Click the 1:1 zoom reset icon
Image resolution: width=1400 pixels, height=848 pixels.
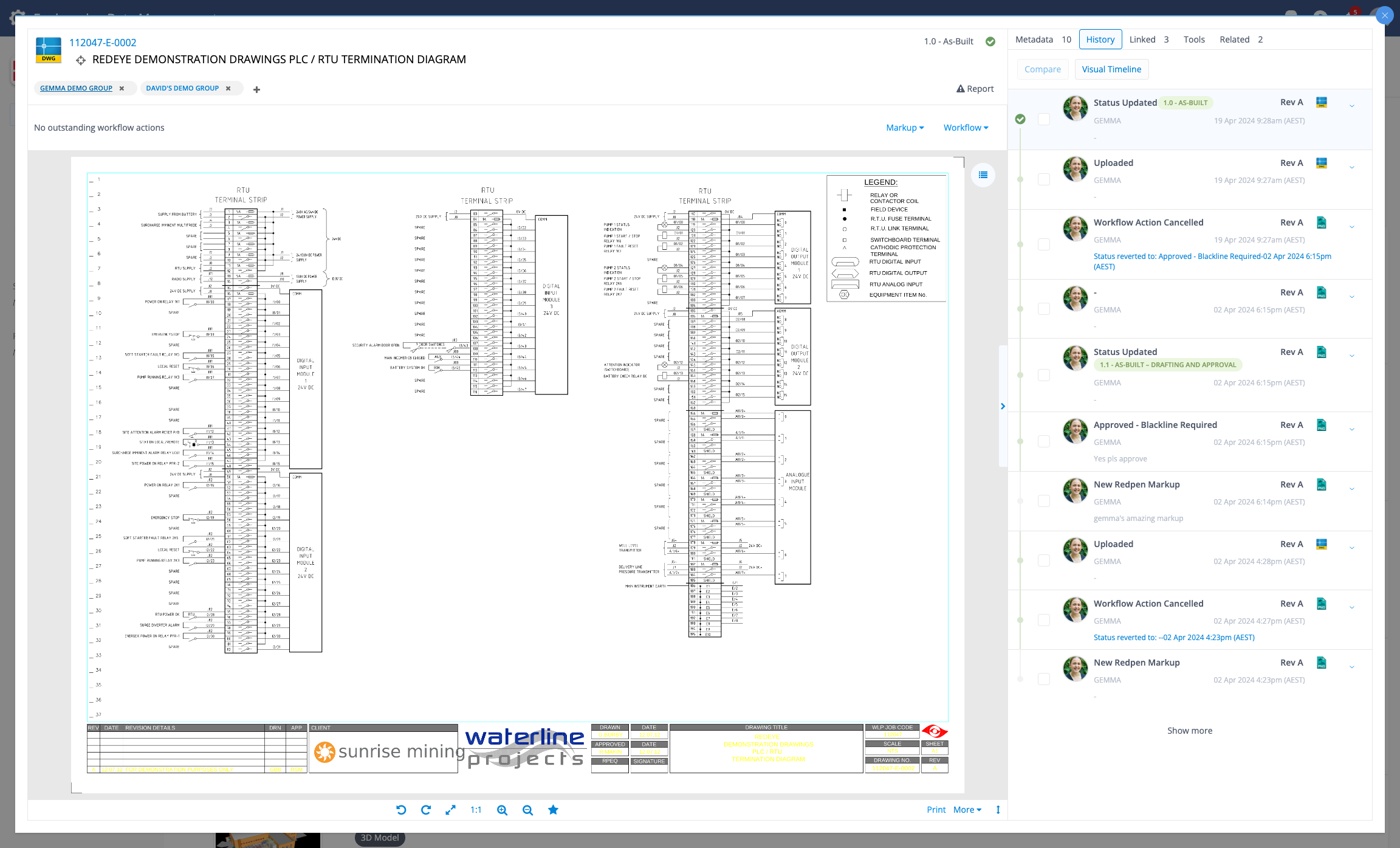476,810
